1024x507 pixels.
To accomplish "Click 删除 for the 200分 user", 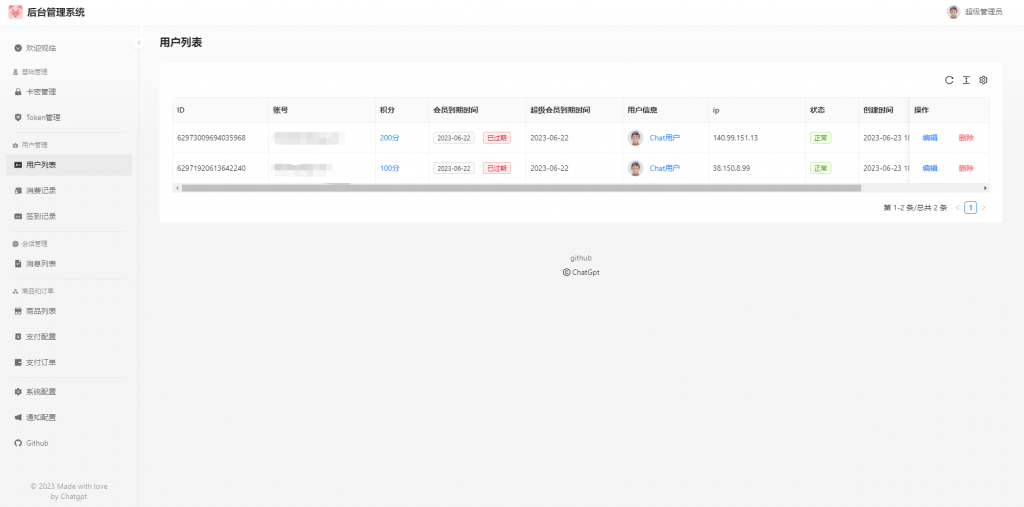I will click(x=966, y=138).
